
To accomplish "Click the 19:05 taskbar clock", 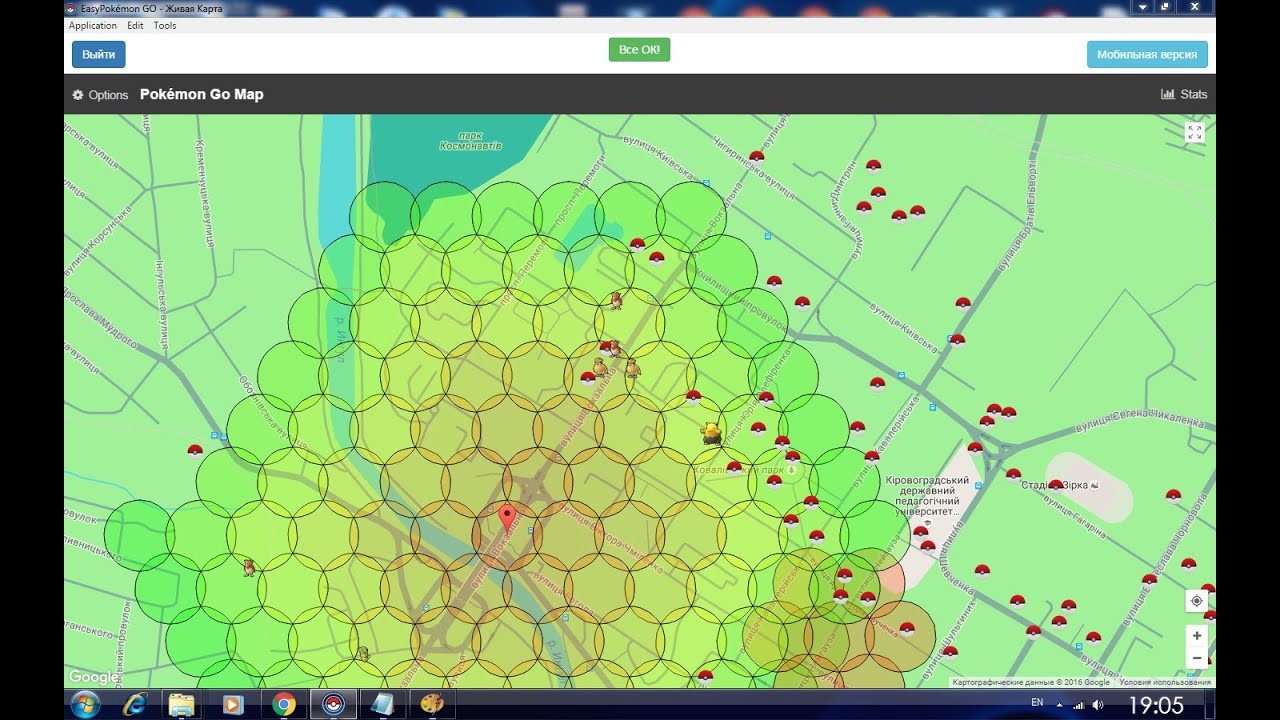I will [1156, 705].
